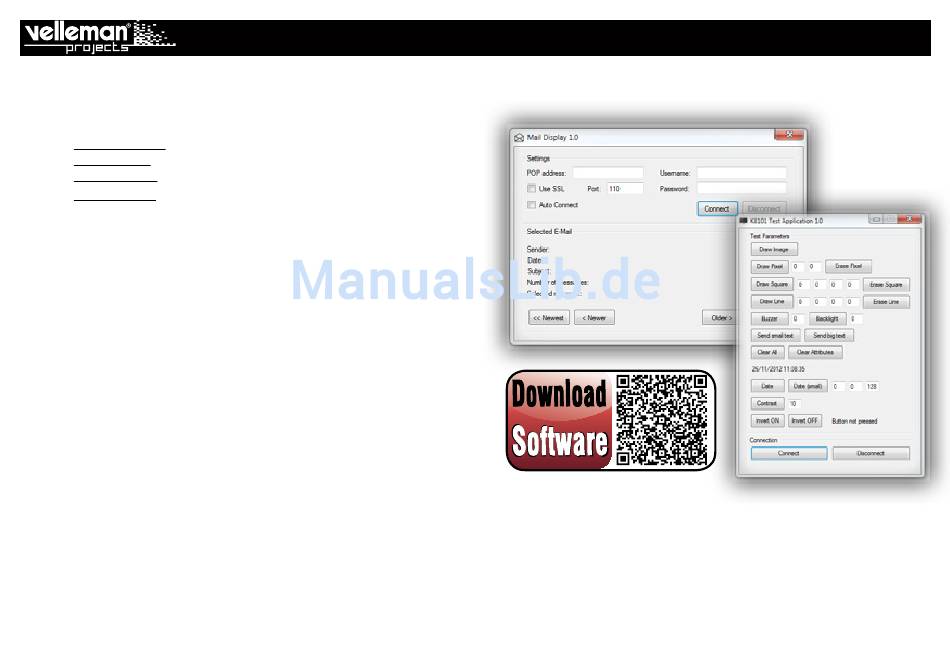This screenshot has width=950, height=665.
Task: Focus the value field beside Backlight
Action: click(x=855, y=319)
